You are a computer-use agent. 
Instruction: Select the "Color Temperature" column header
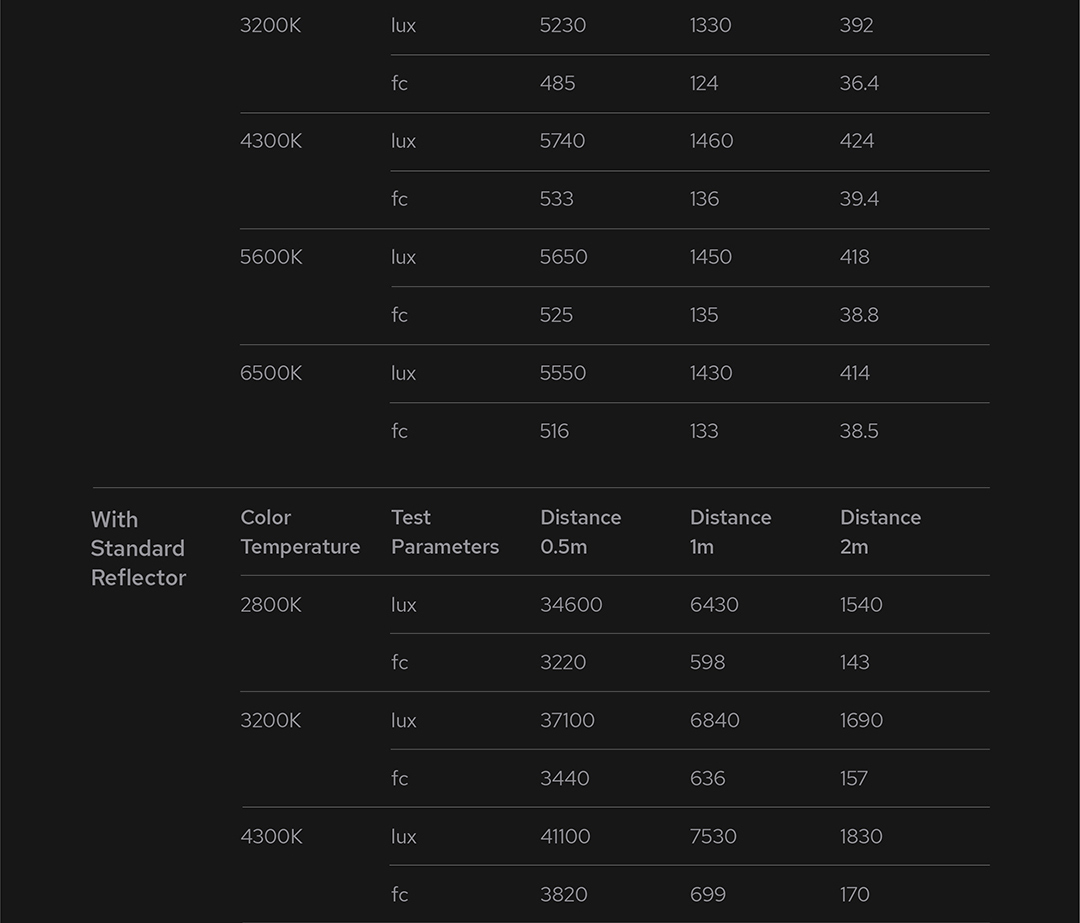click(x=300, y=532)
